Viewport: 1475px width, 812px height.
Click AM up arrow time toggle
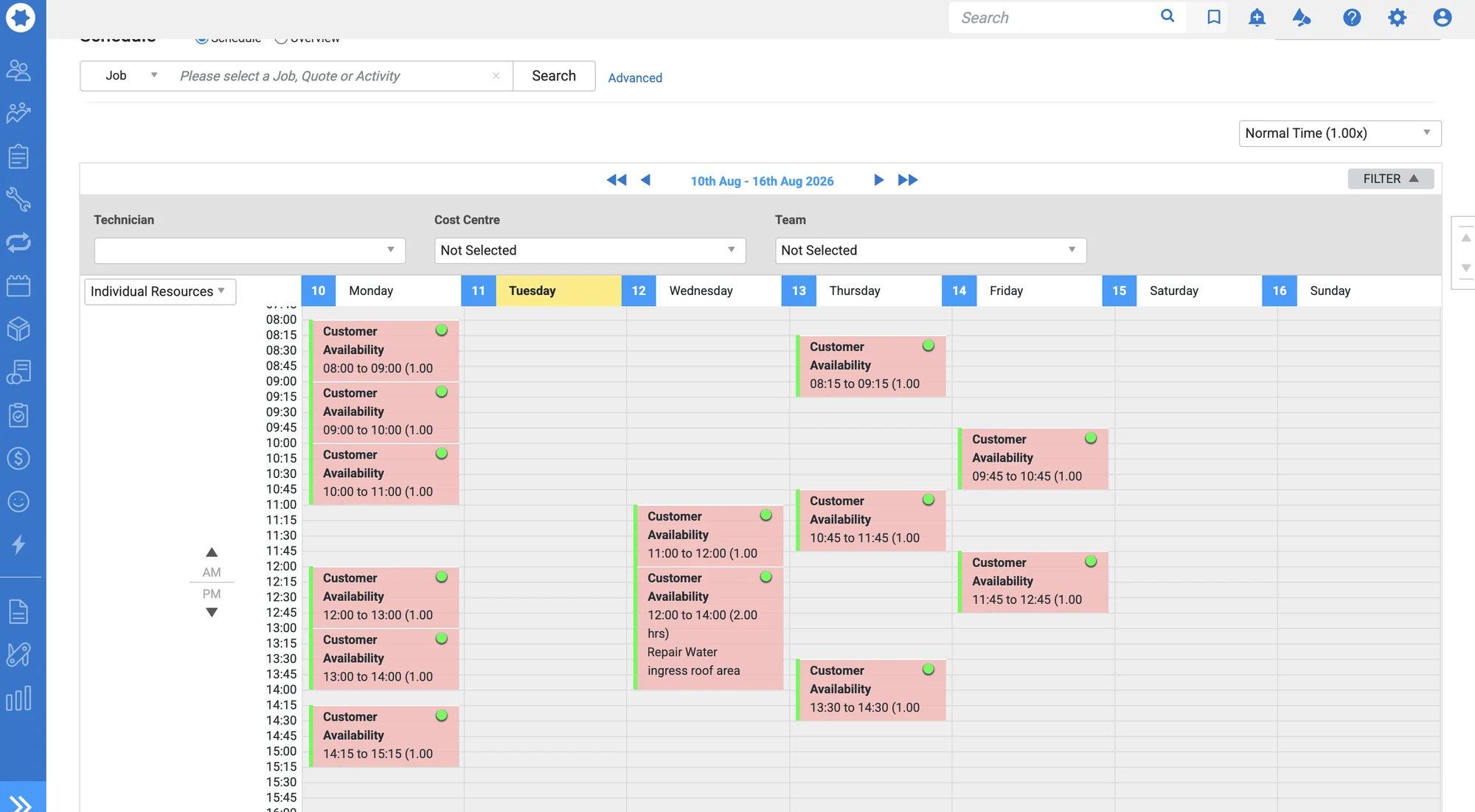tap(212, 553)
